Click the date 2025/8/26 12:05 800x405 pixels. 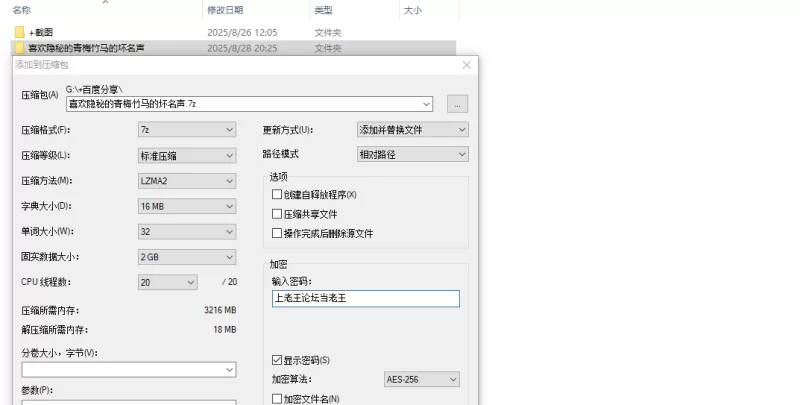tap(242, 32)
